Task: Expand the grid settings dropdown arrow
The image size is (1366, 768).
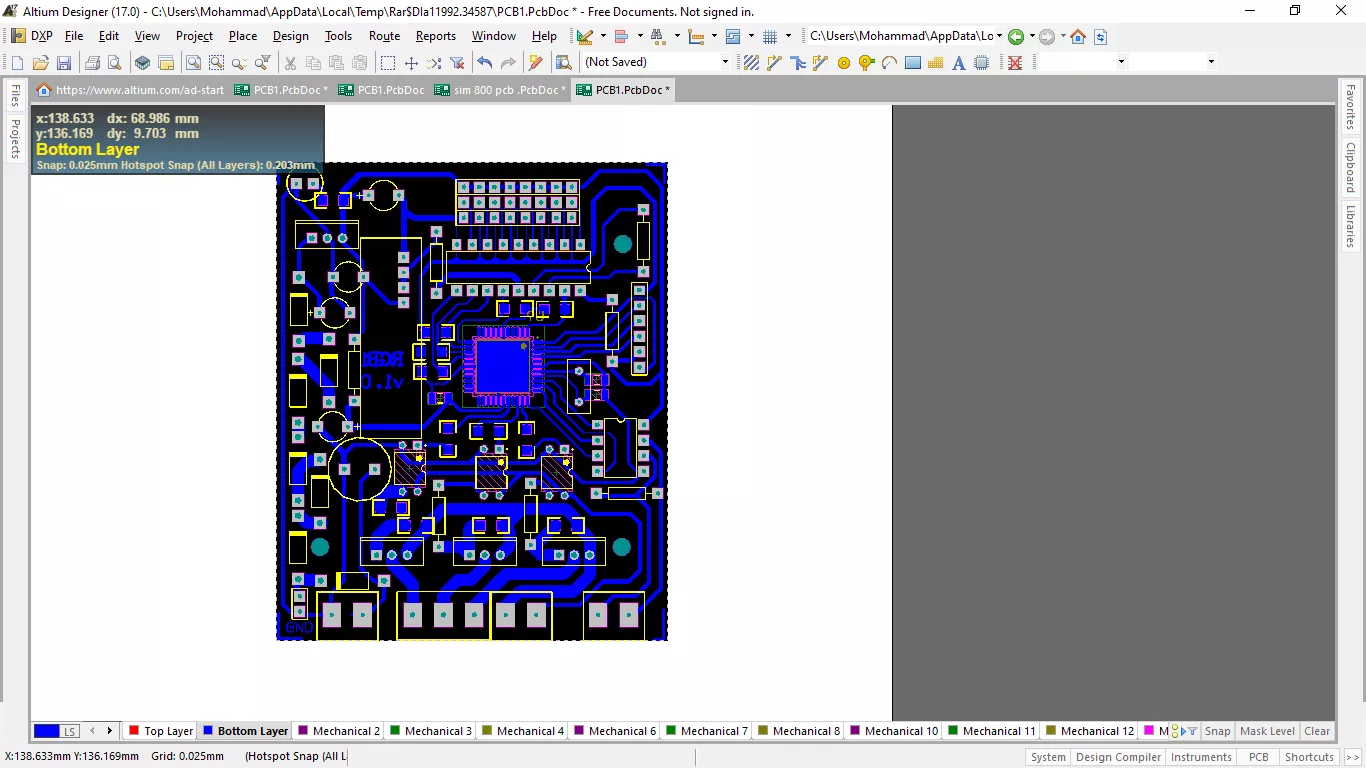Action: click(x=788, y=36)
